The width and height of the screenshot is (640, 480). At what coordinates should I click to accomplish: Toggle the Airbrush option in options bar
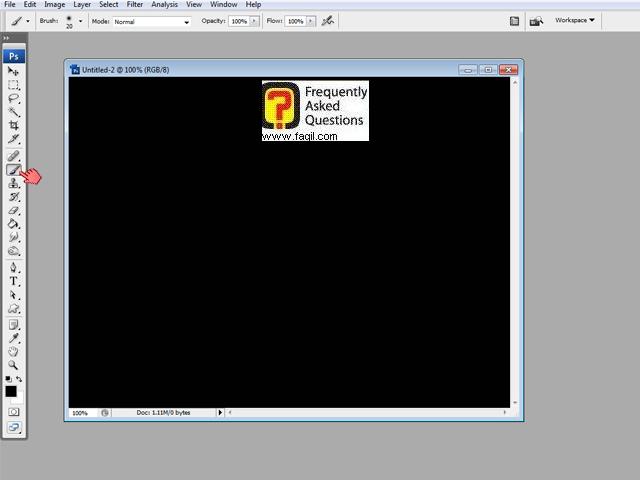coord(327,20)
